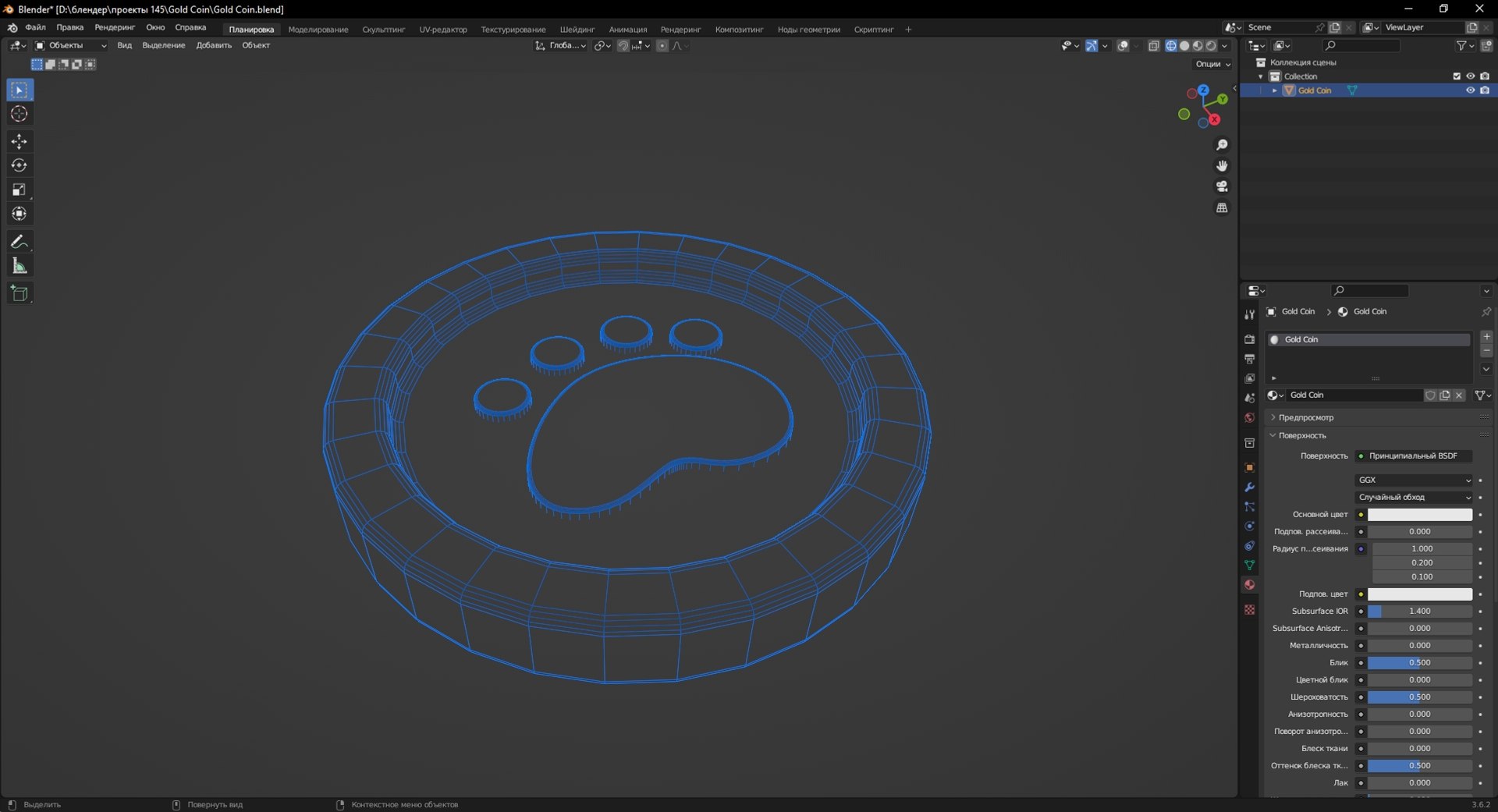Open the Render properties tab
This screenshot has width=1498, height=812.
tap(1249, 339)
